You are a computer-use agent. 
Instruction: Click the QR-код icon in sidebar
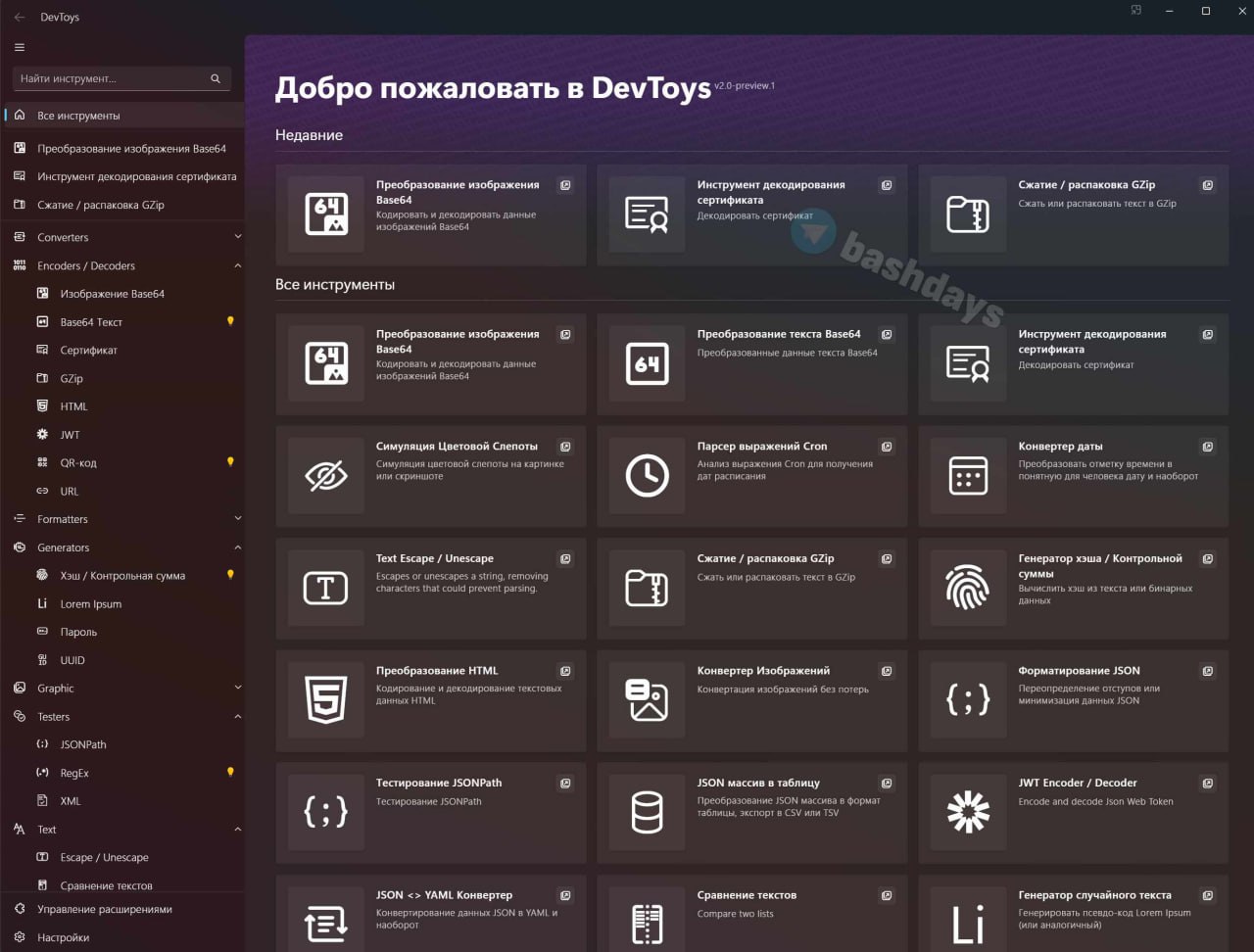(42, 463)
